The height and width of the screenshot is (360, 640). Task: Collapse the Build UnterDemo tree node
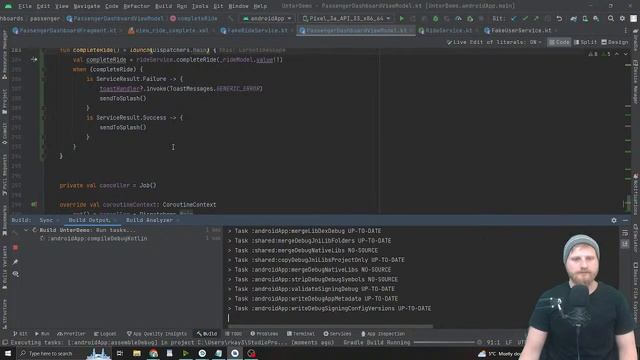(x=26, y=230)
